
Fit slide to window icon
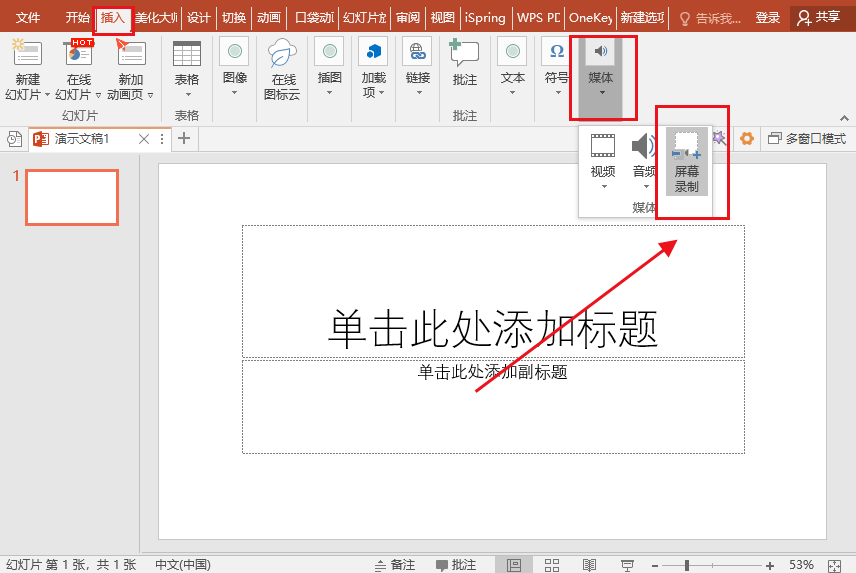click(x=835, y=565)
